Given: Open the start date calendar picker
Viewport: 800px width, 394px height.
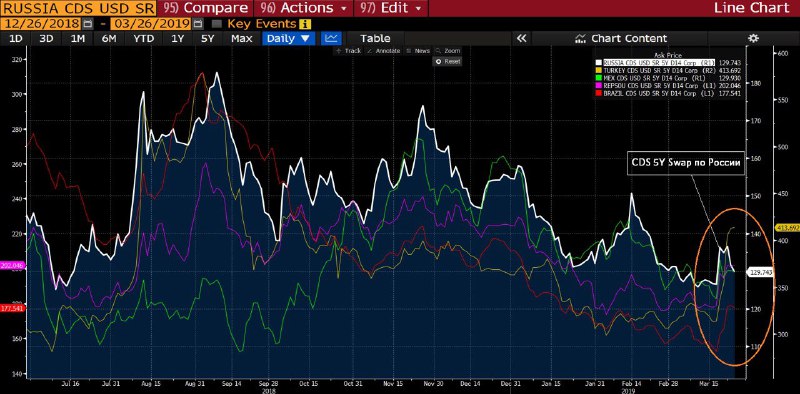Looking at the screenshot, I should [87, 24].
